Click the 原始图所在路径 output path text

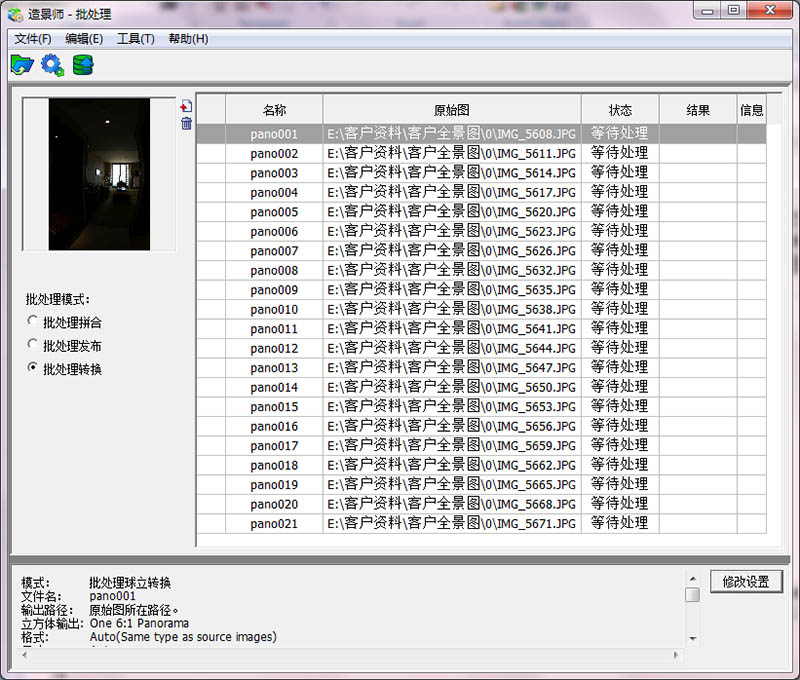click(134, 610)
